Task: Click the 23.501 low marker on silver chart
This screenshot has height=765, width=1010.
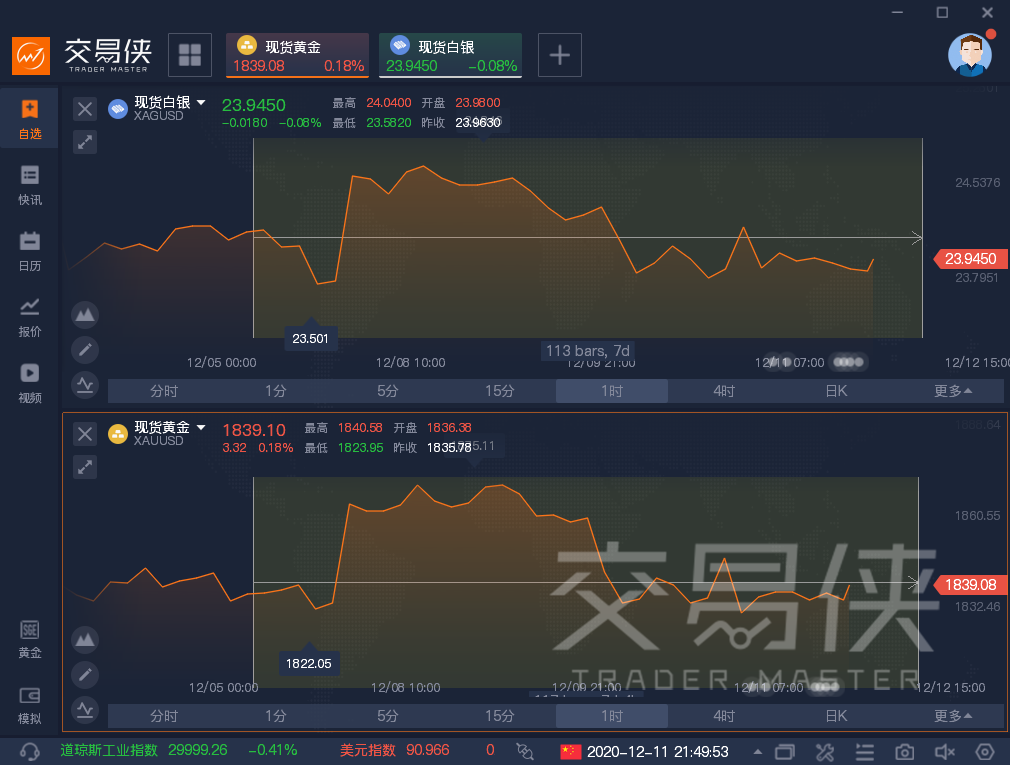Action: click(x=310, y=338)
